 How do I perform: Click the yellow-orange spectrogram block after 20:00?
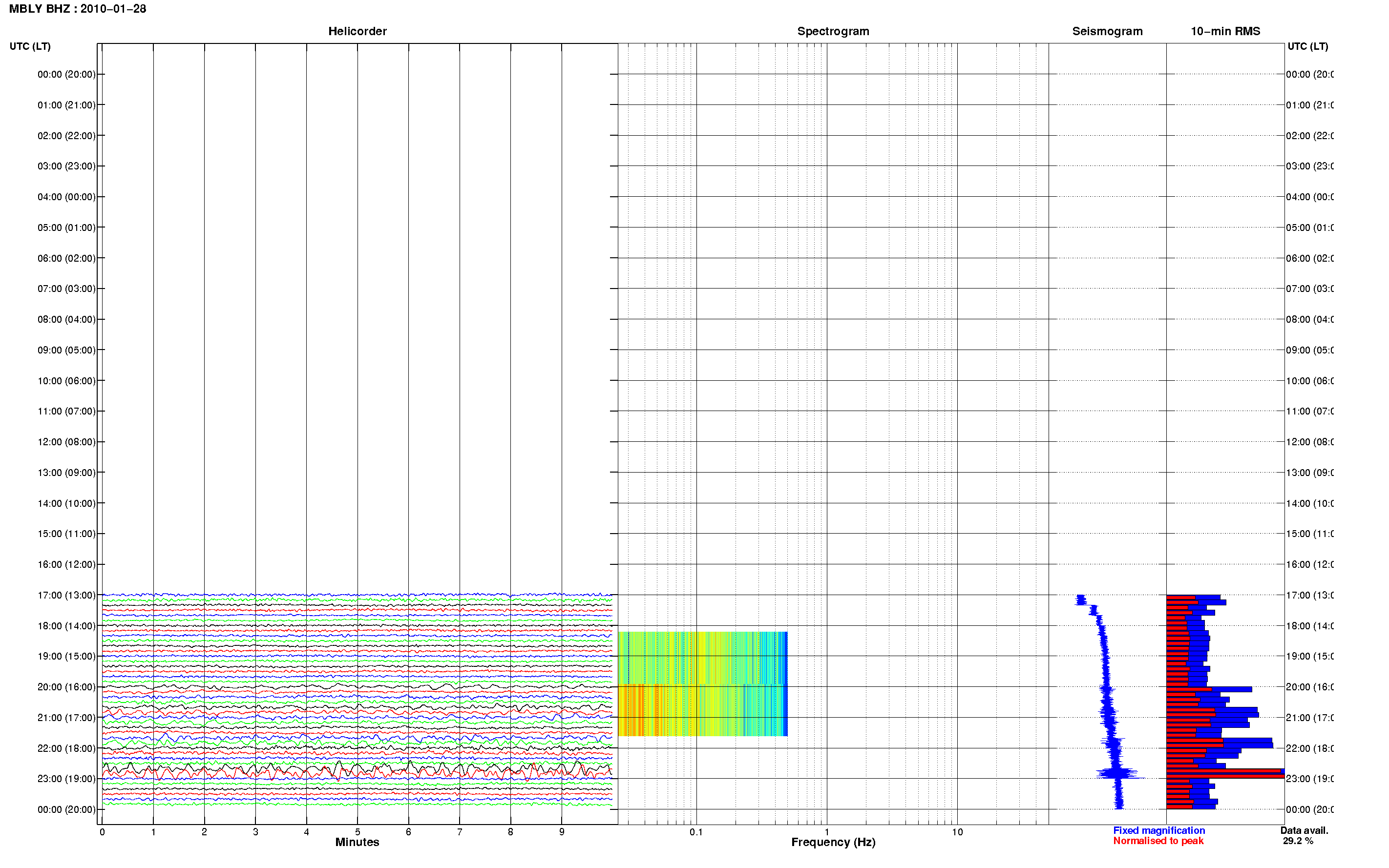[702, 710]
